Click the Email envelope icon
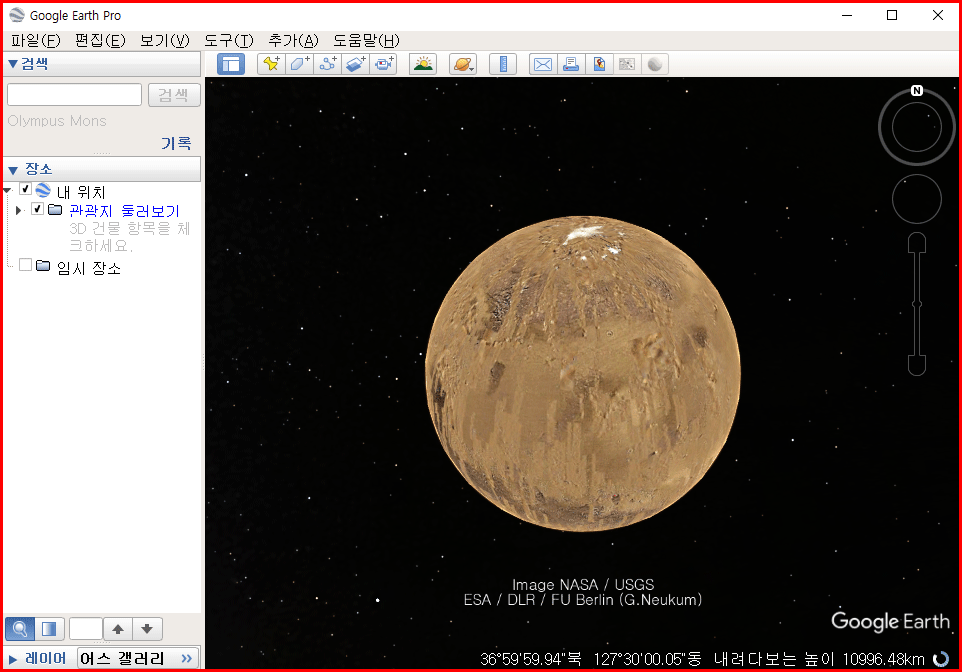Viewport: 962px width, 672px height. [x=543, y=64]
